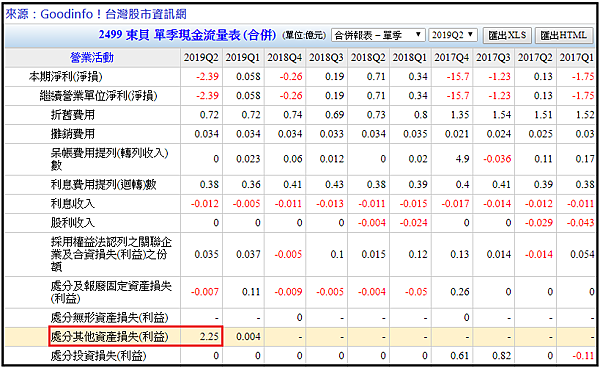Select the 2019Q2 column header
Viewport: 600px width, 368px height.
(x=201, y=57)
